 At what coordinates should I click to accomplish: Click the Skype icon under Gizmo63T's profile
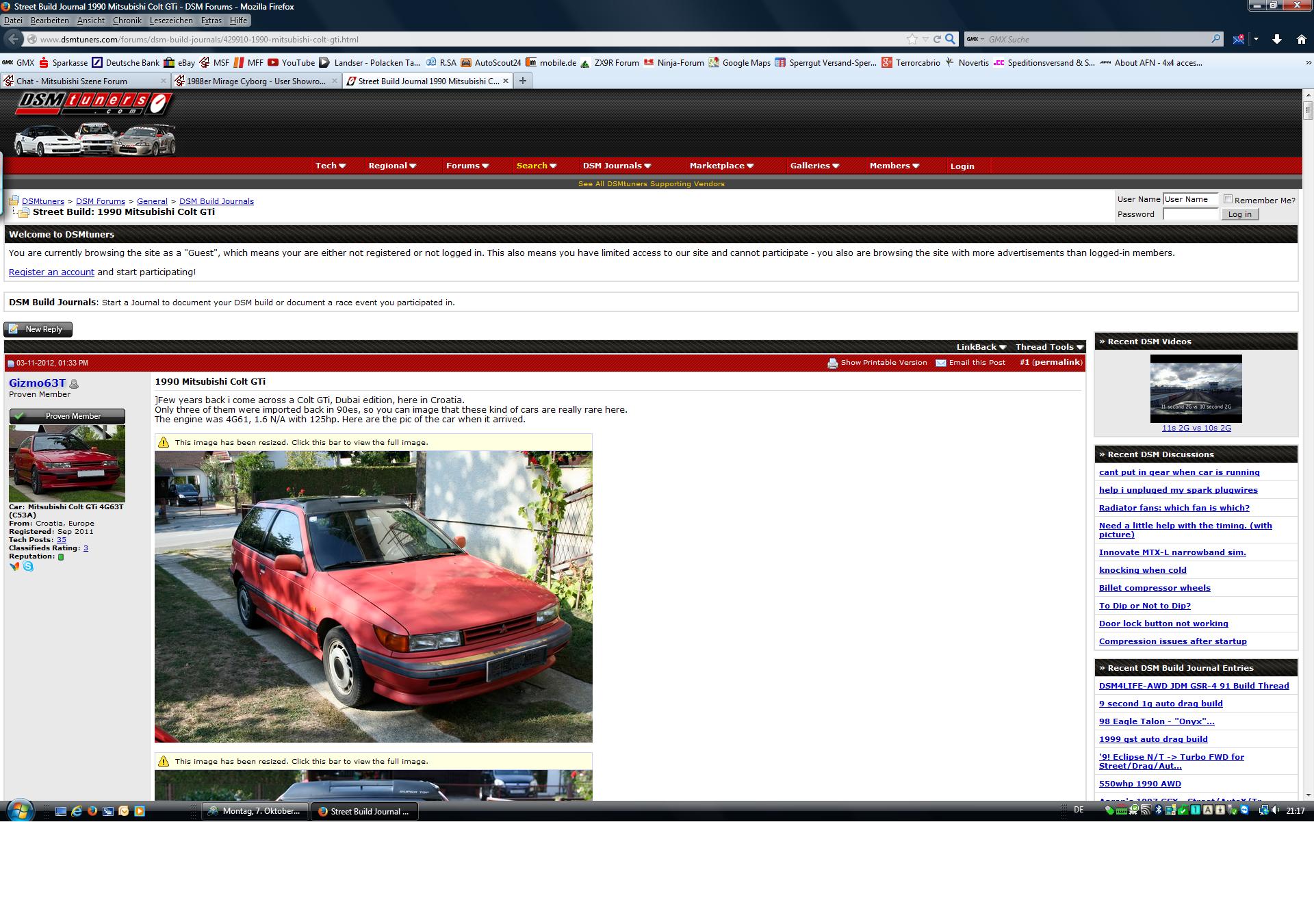pyautogui.click(x=28, y=566)
